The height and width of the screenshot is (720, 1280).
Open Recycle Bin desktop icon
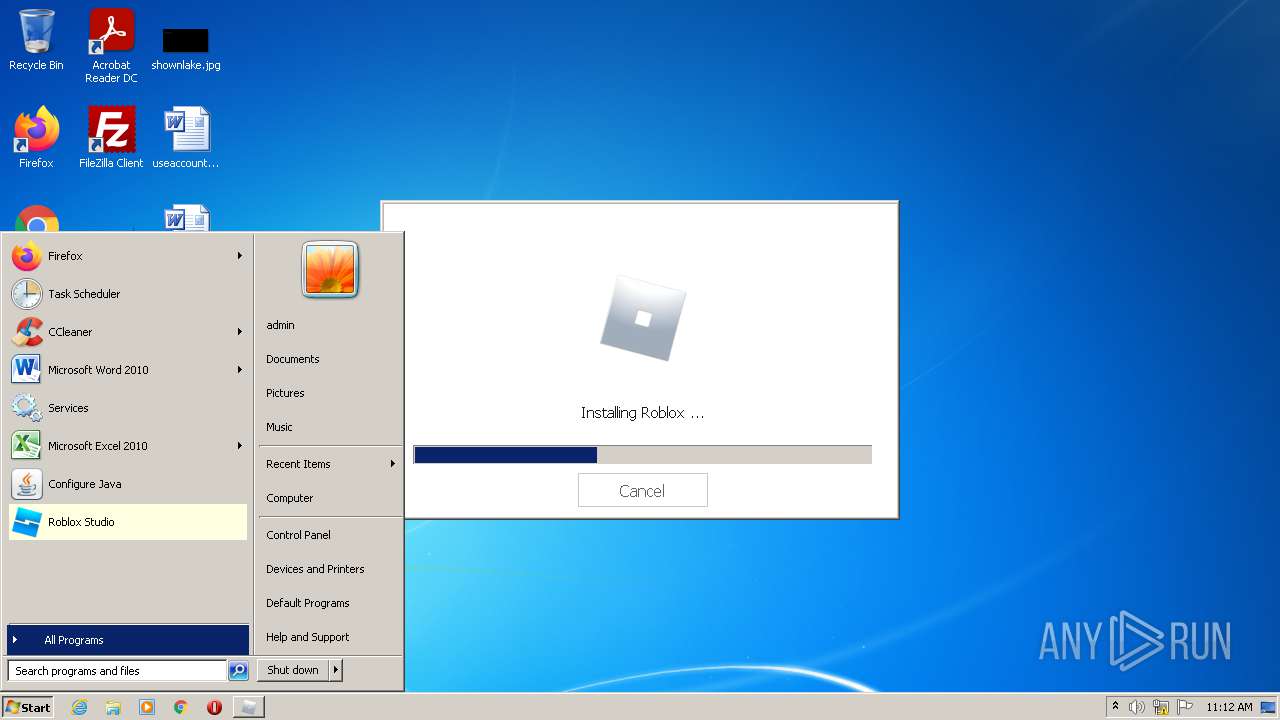click(36, 40)
